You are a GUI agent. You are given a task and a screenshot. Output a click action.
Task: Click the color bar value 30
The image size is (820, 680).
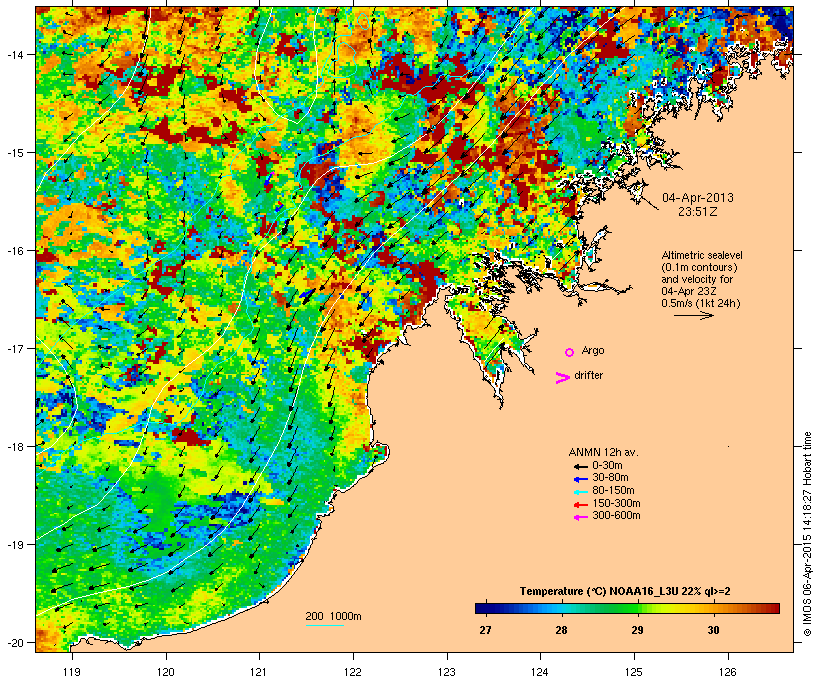point(713,630)
